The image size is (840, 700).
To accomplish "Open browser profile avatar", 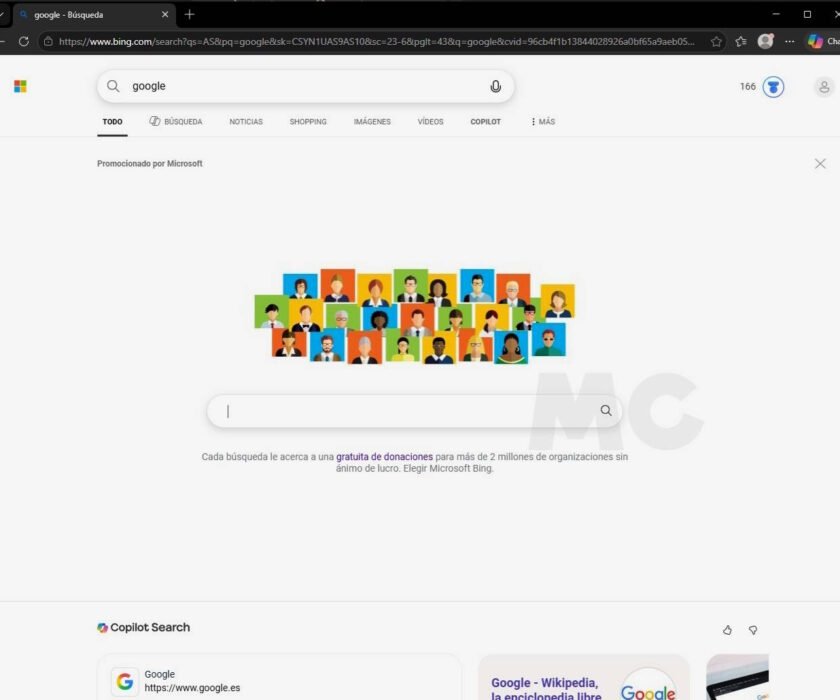I will click(766, 41).
